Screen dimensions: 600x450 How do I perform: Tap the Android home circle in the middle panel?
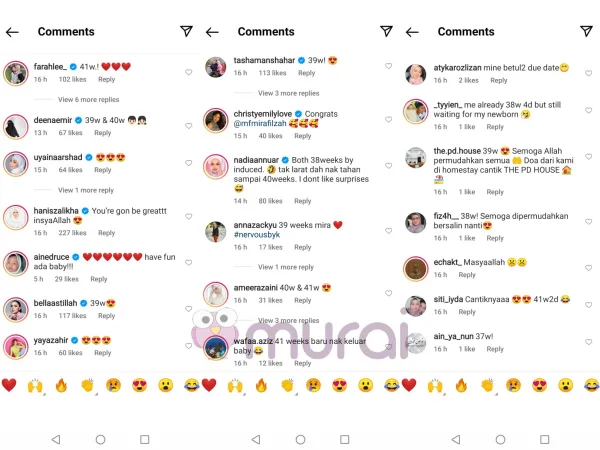point(300,439)
